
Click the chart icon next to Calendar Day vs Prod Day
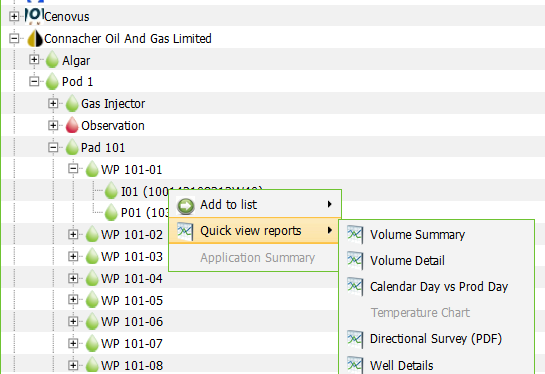[x=355, y=287]
